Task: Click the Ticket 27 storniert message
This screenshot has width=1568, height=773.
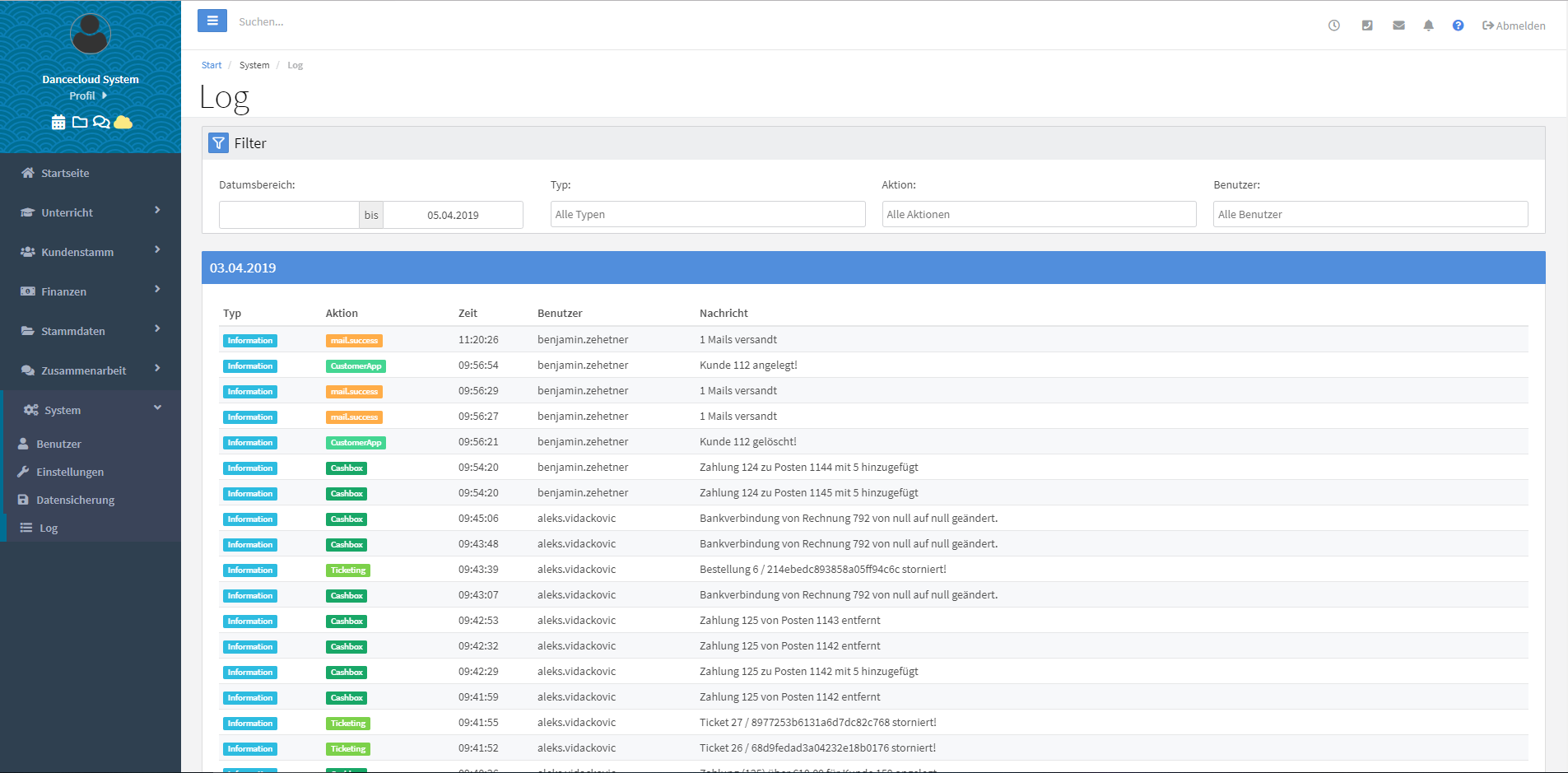Action: (x=818, y=722)
